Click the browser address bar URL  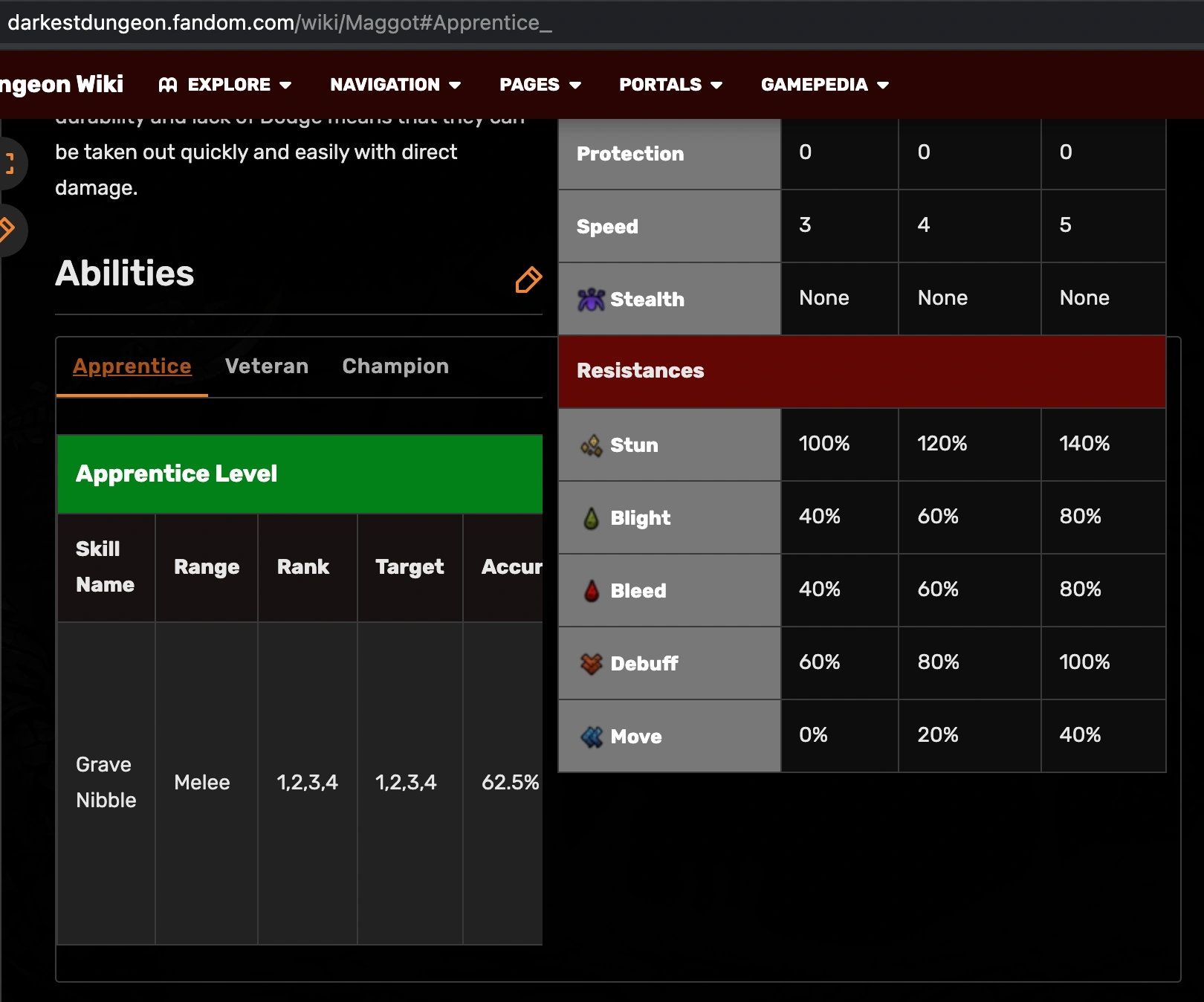click(x=279, y=22)
